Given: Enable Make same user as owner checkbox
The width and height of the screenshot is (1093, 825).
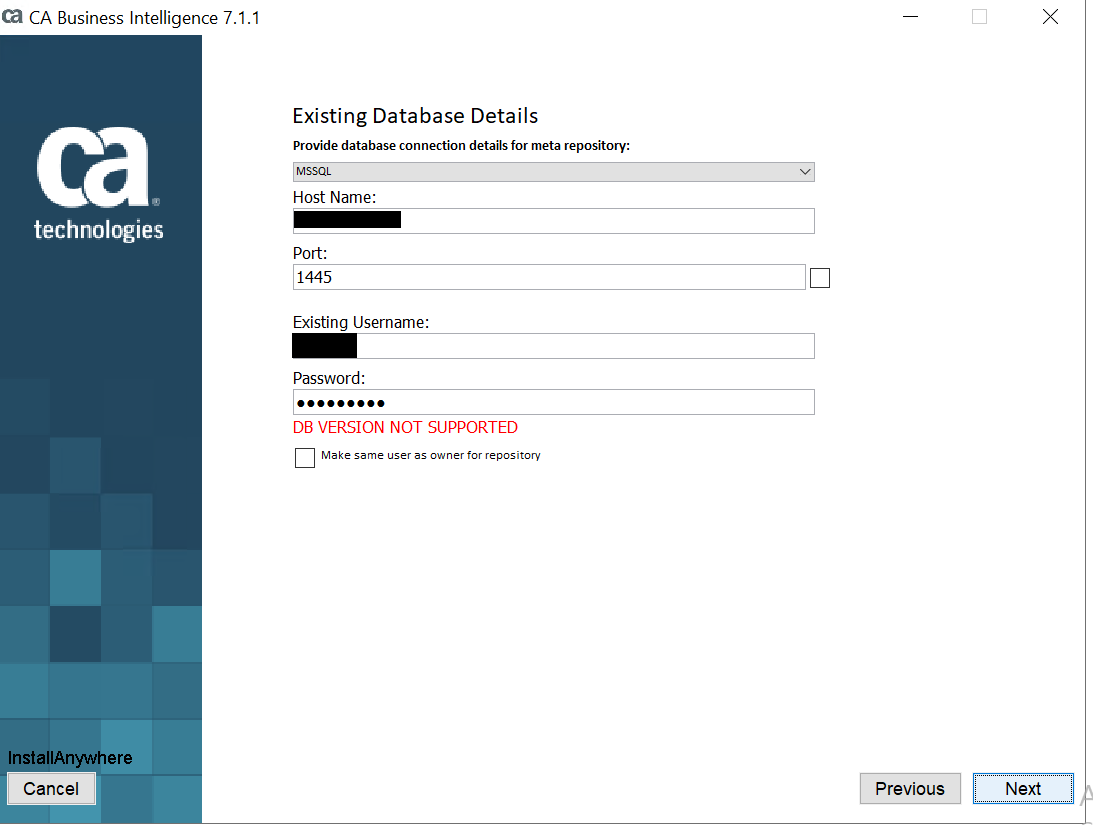Looking at the screenshot, I should click(x=305, y=458).
